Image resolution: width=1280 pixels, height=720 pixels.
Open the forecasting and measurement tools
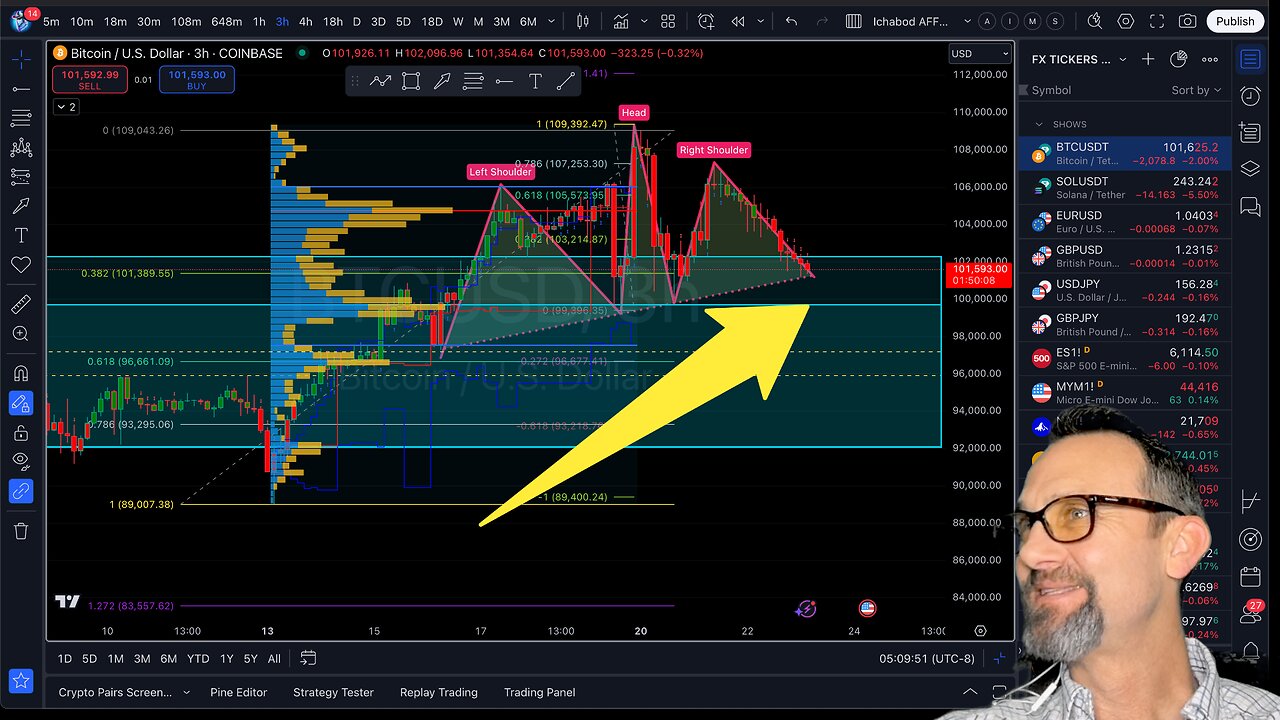21,177
